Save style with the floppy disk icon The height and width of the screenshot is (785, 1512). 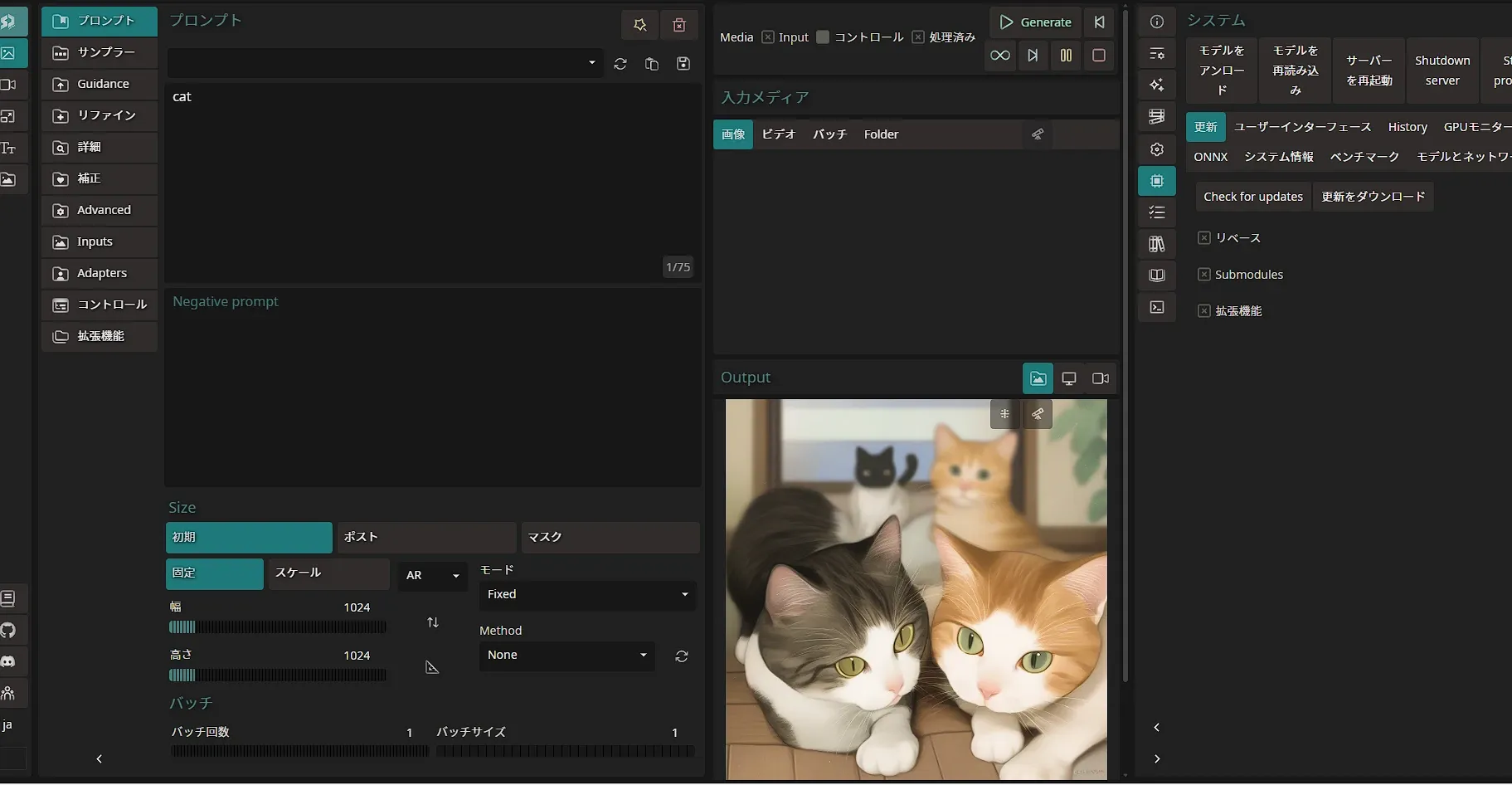click(683, 64)
